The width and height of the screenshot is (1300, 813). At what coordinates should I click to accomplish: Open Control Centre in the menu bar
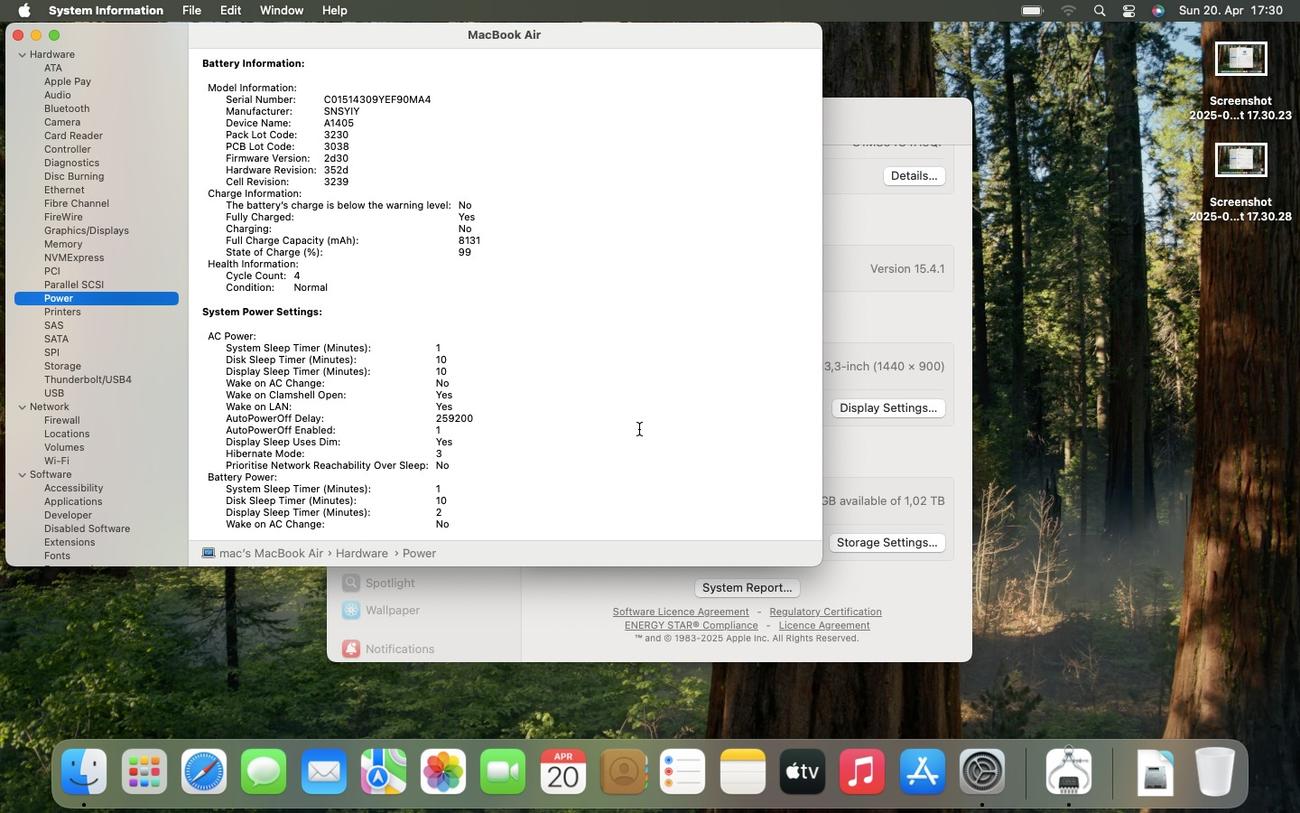point(1129,11)
